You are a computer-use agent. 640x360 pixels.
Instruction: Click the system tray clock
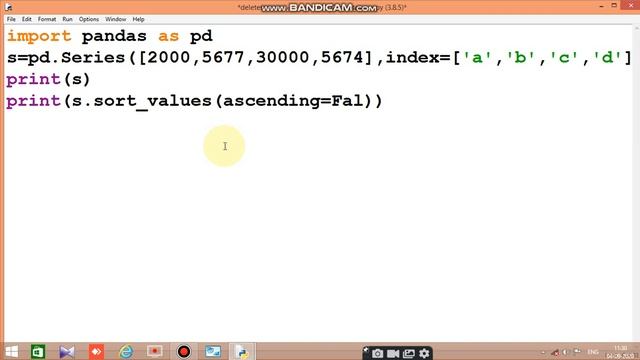pyautogui.click(x=620, y=352)
